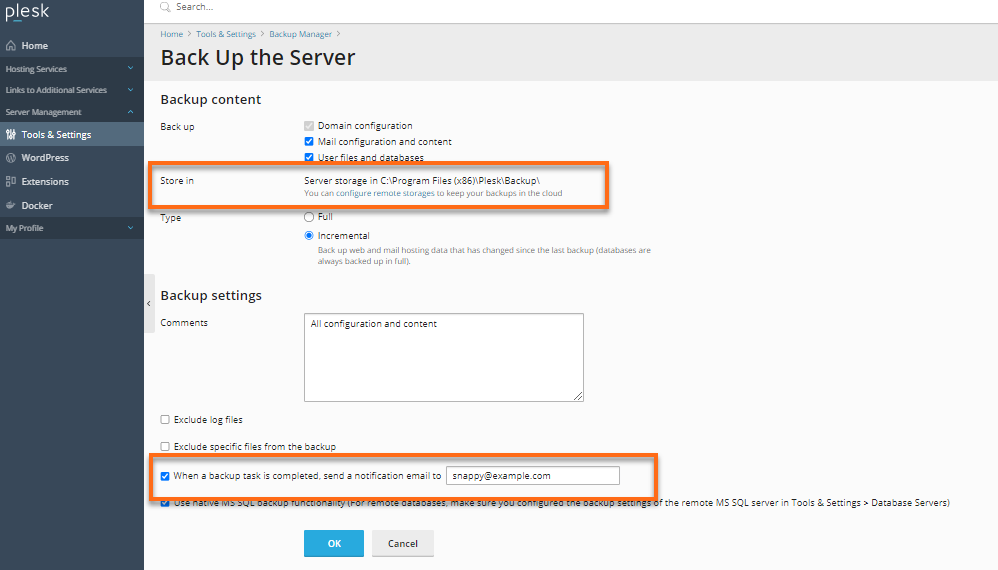Click the Store in label
Viewport: 998px width, 570px height.
[x=177, y=181]
